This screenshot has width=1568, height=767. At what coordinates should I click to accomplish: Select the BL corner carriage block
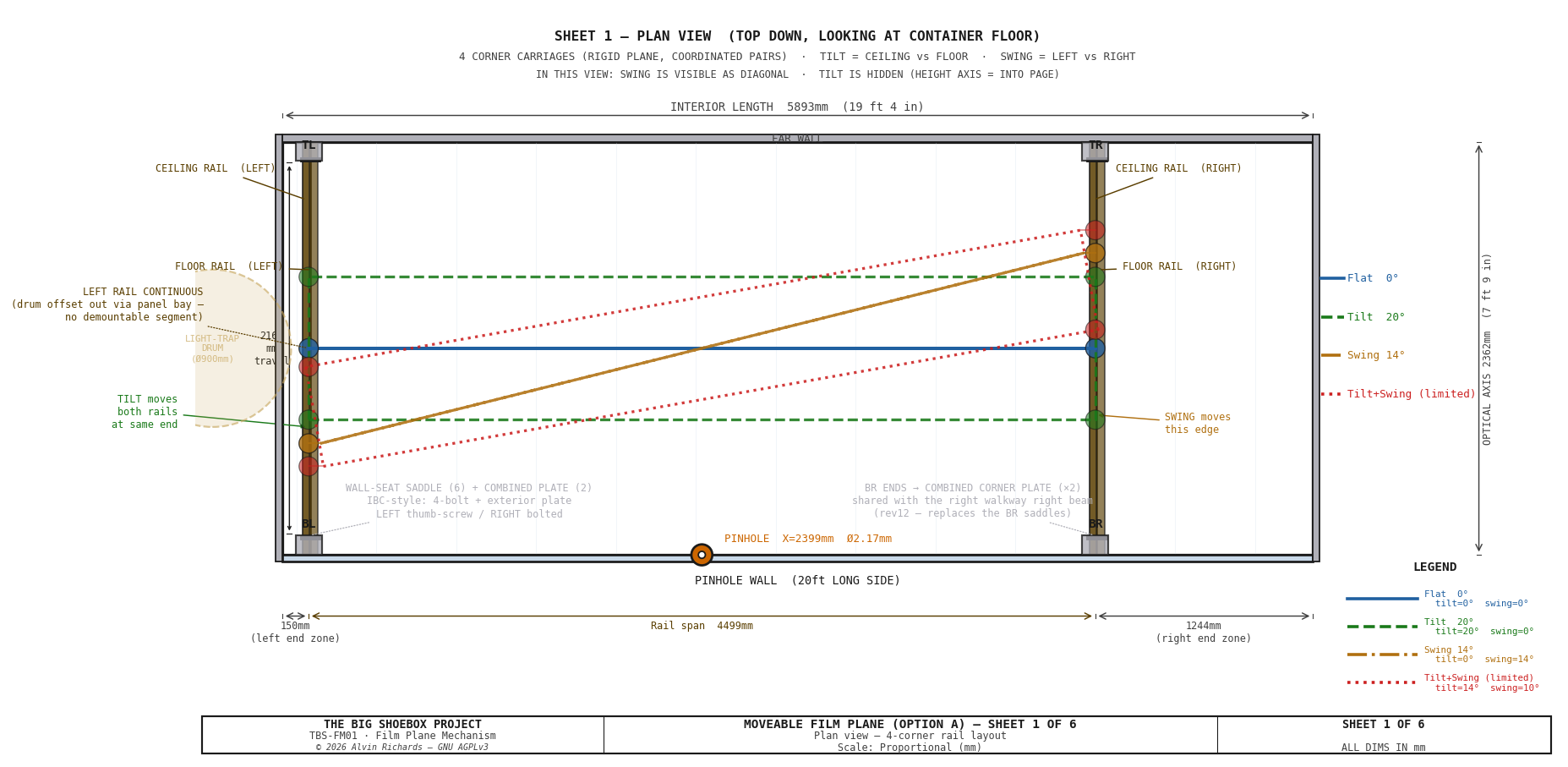(x=309, y=545)
